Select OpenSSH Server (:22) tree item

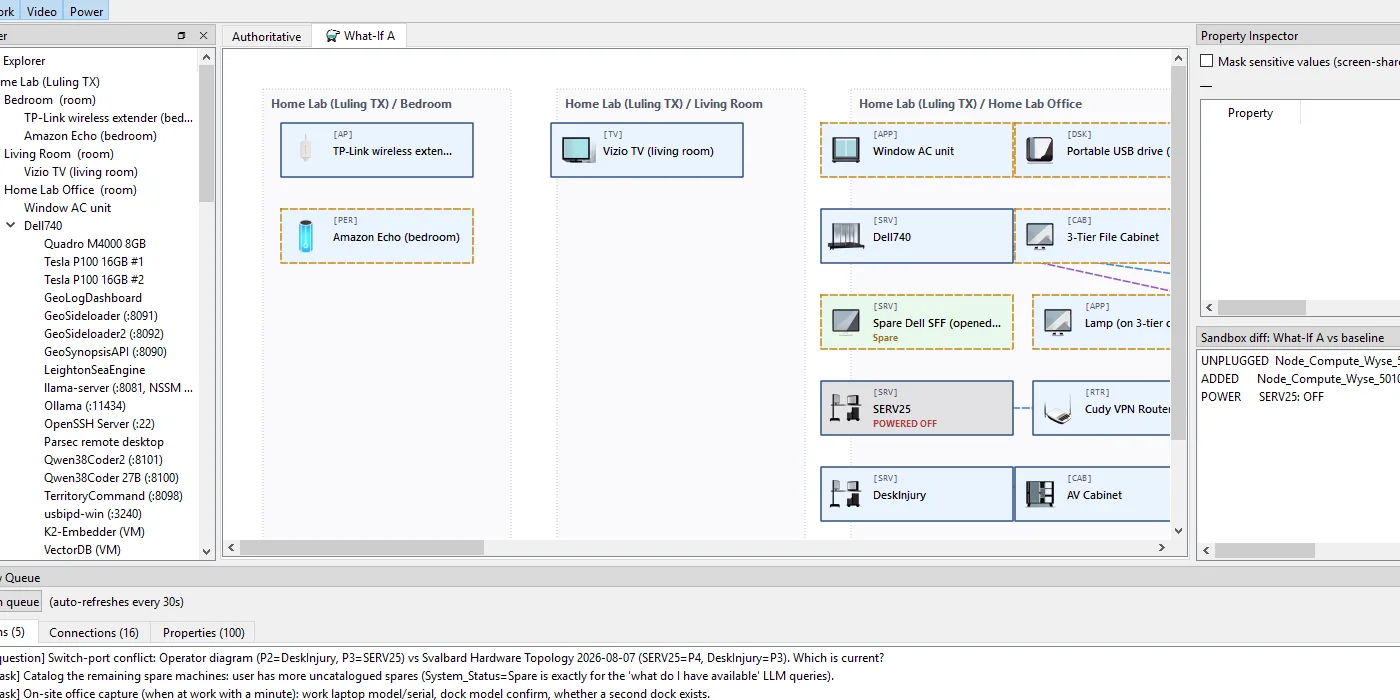tap(99, 424)
